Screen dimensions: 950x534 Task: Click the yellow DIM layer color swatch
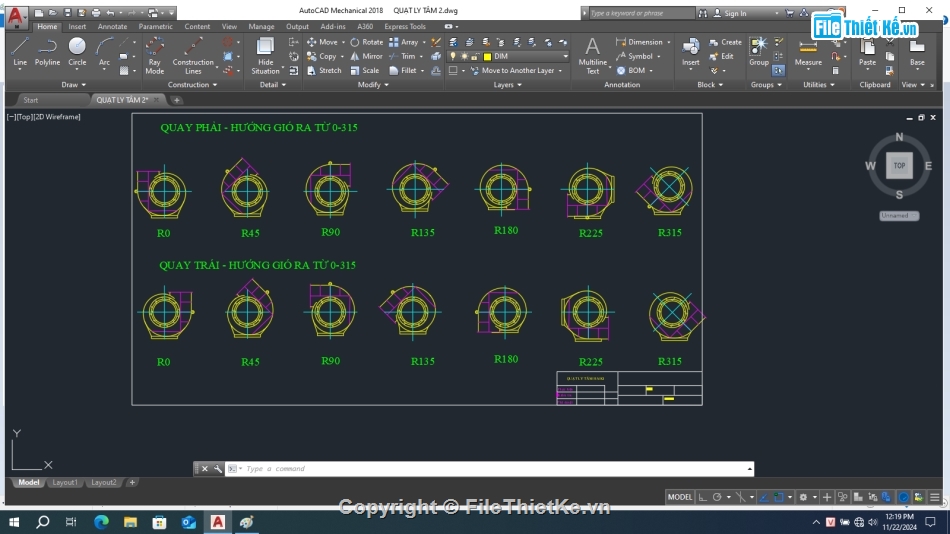coord(487,56)
